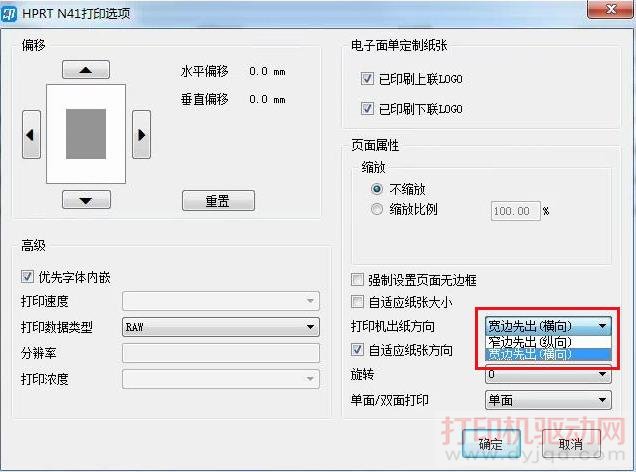Viewport: 636px width, 472px height.
Task: Uncheck 优先字体内嵌 option
Action: tap(28, 277)
